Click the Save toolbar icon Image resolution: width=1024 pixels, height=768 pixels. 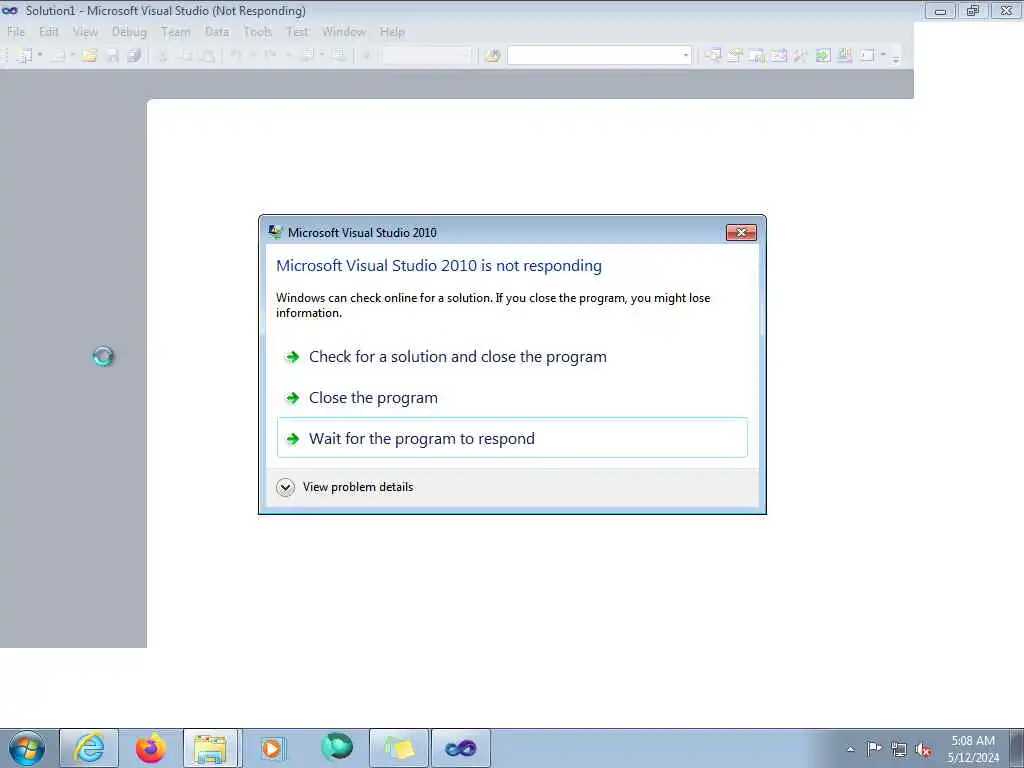112,56
